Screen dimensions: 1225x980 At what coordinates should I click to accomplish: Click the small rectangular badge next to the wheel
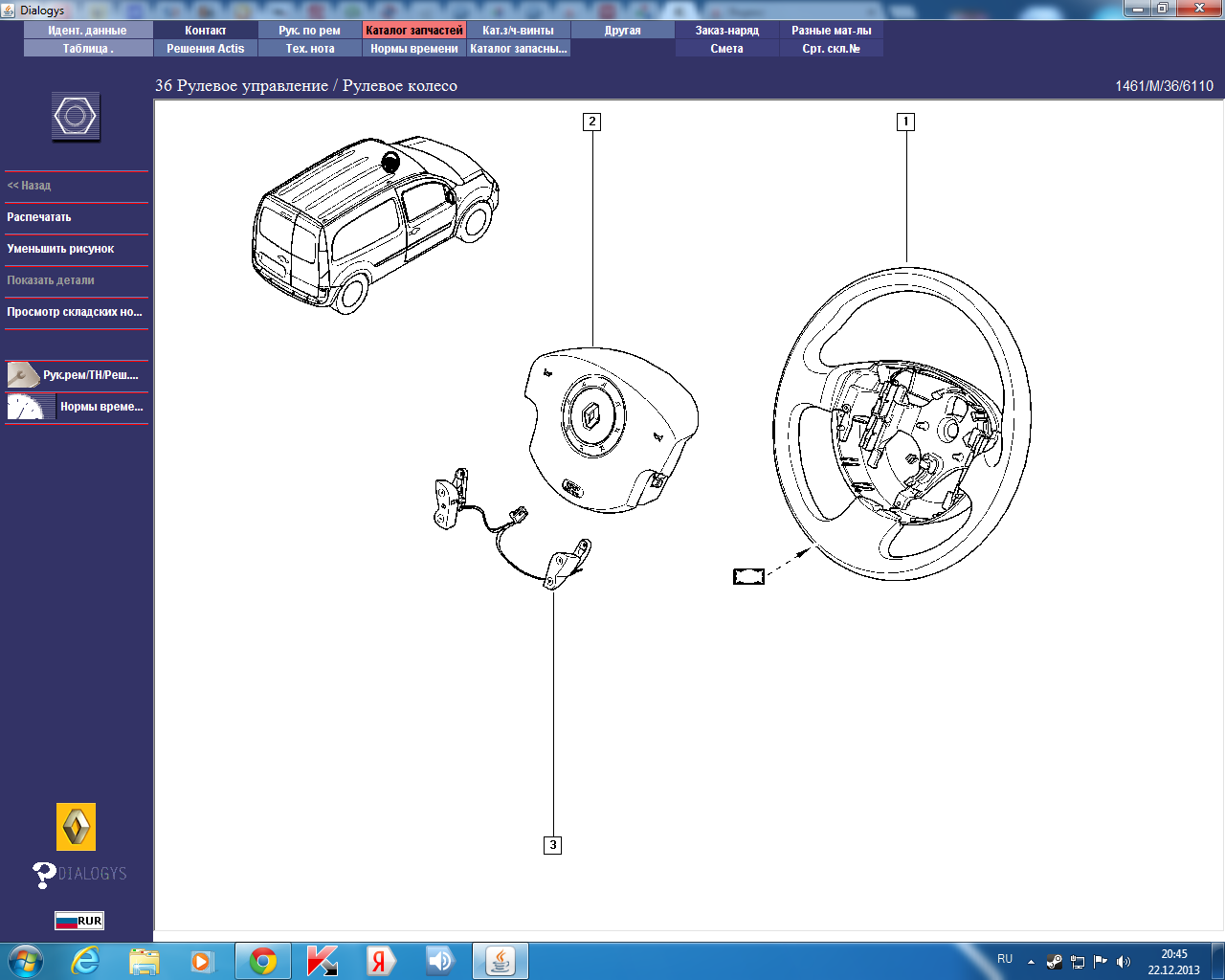click(748, 576)
